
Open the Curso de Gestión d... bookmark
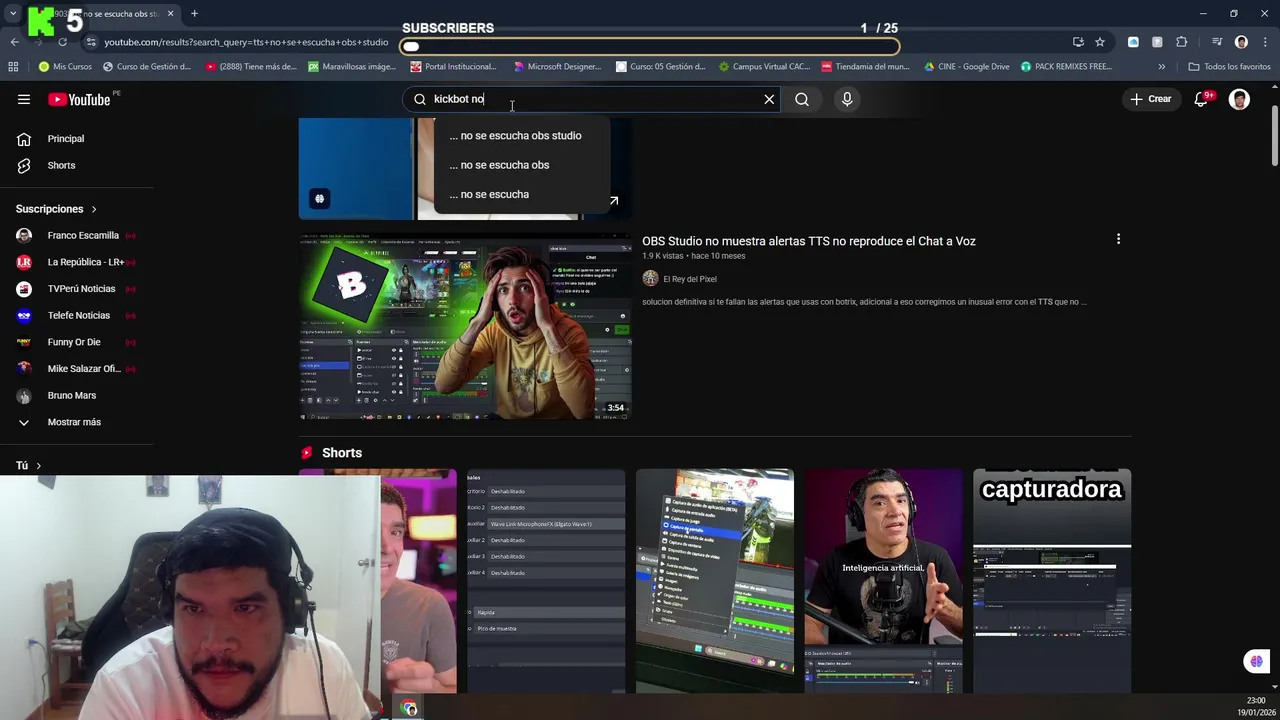147,67
